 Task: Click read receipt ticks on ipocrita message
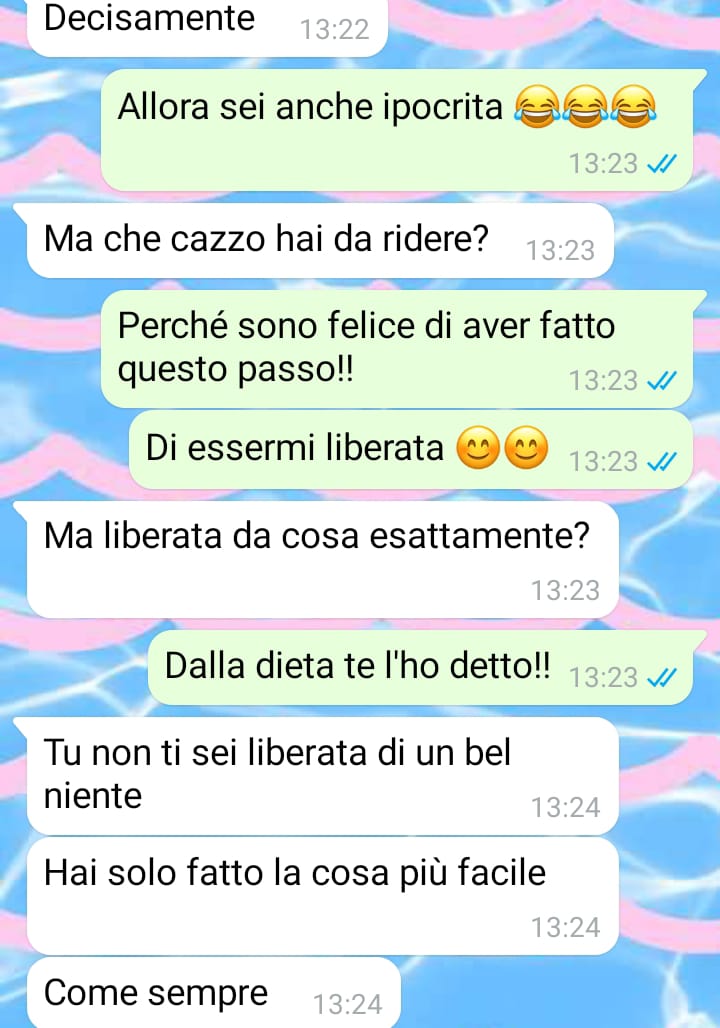662,164
